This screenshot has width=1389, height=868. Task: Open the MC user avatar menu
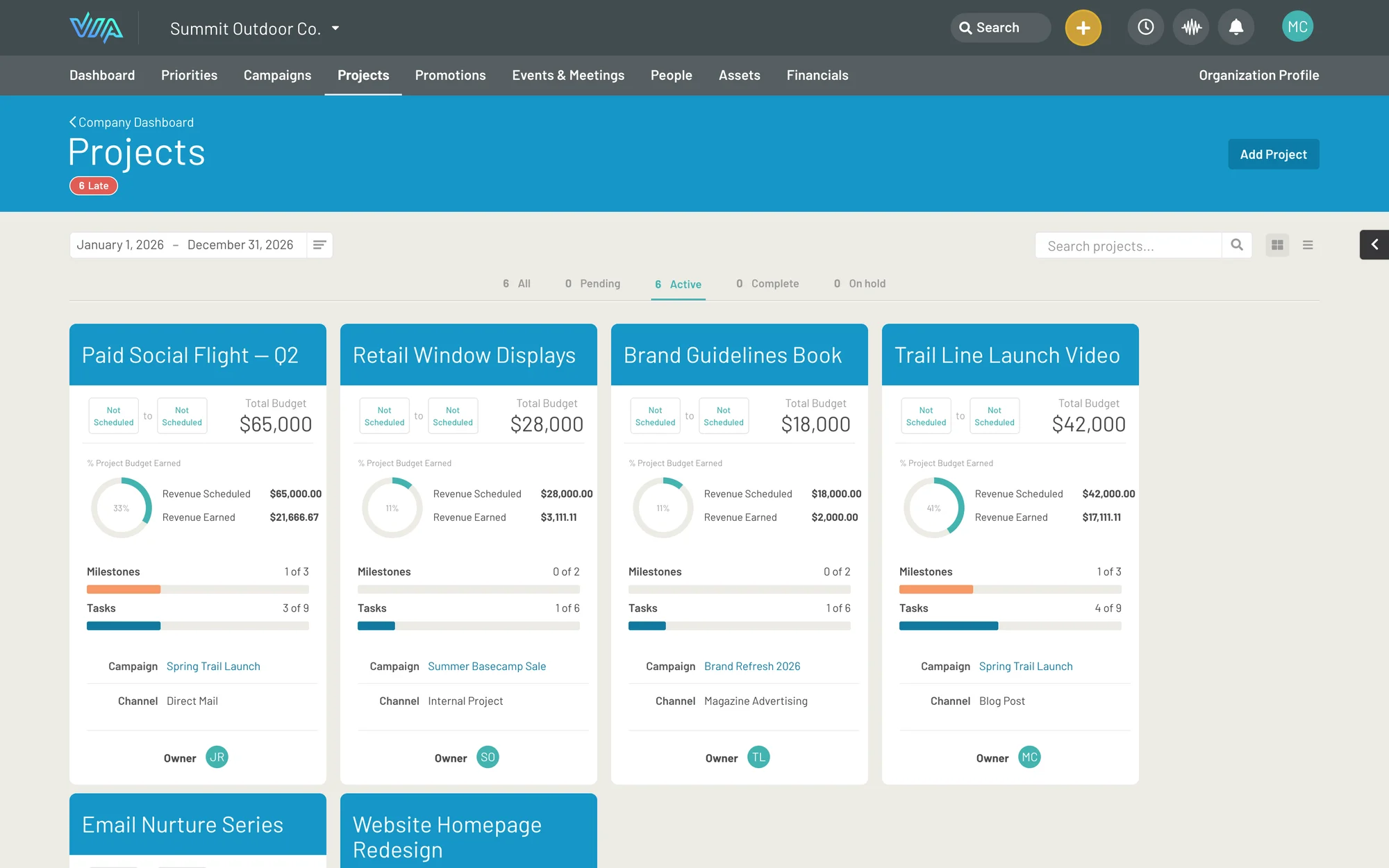tap(1297, 27)
